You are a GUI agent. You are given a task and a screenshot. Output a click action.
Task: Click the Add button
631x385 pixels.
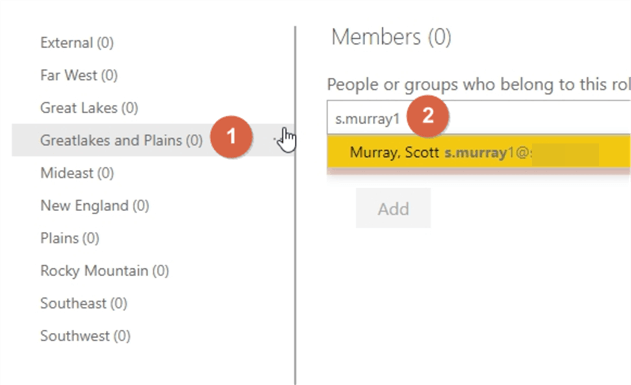point(393,208)
